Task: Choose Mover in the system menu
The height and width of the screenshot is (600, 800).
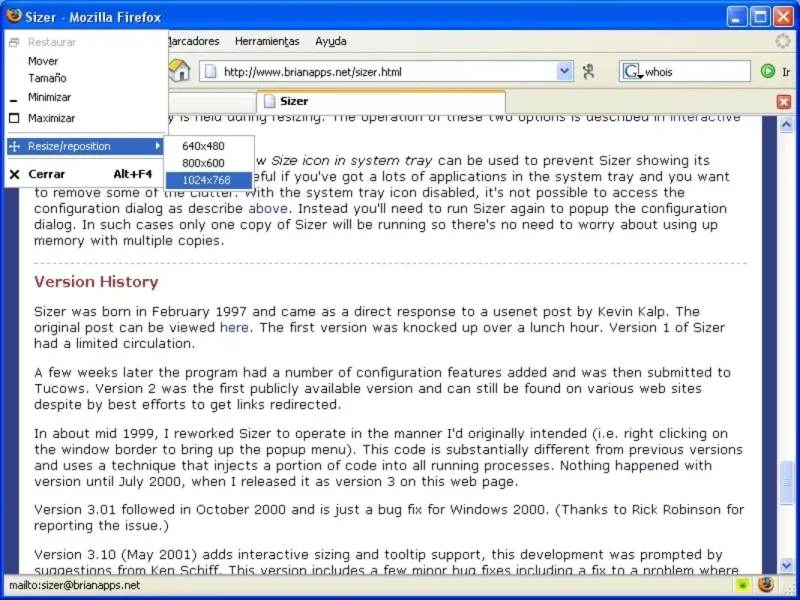Action: [84, 61]
